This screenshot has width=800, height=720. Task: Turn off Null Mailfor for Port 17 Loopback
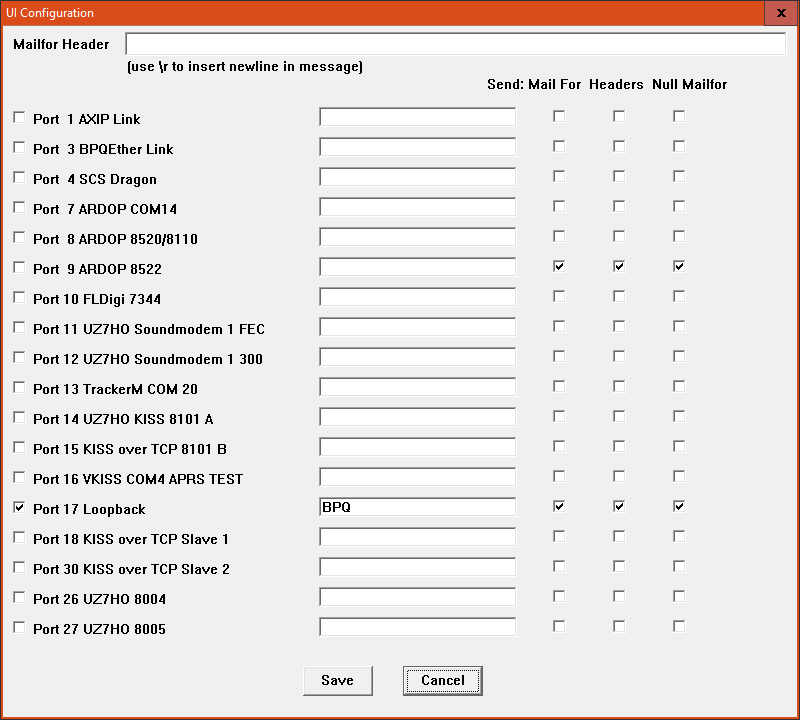679,506
